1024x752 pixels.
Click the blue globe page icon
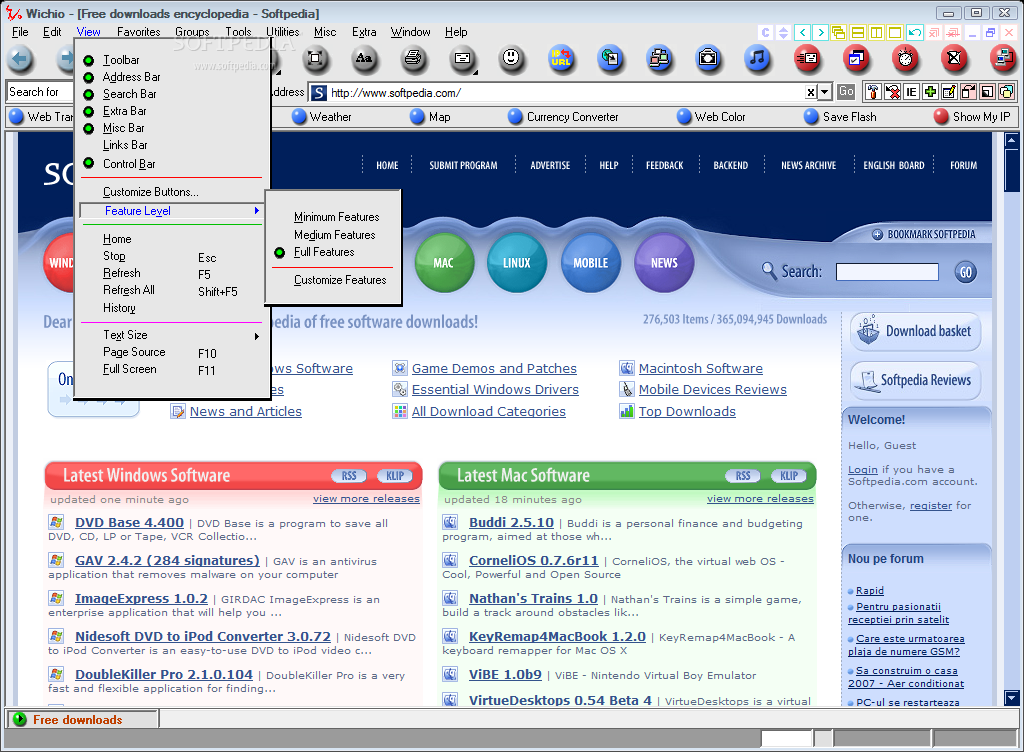[x=610, y=59]
